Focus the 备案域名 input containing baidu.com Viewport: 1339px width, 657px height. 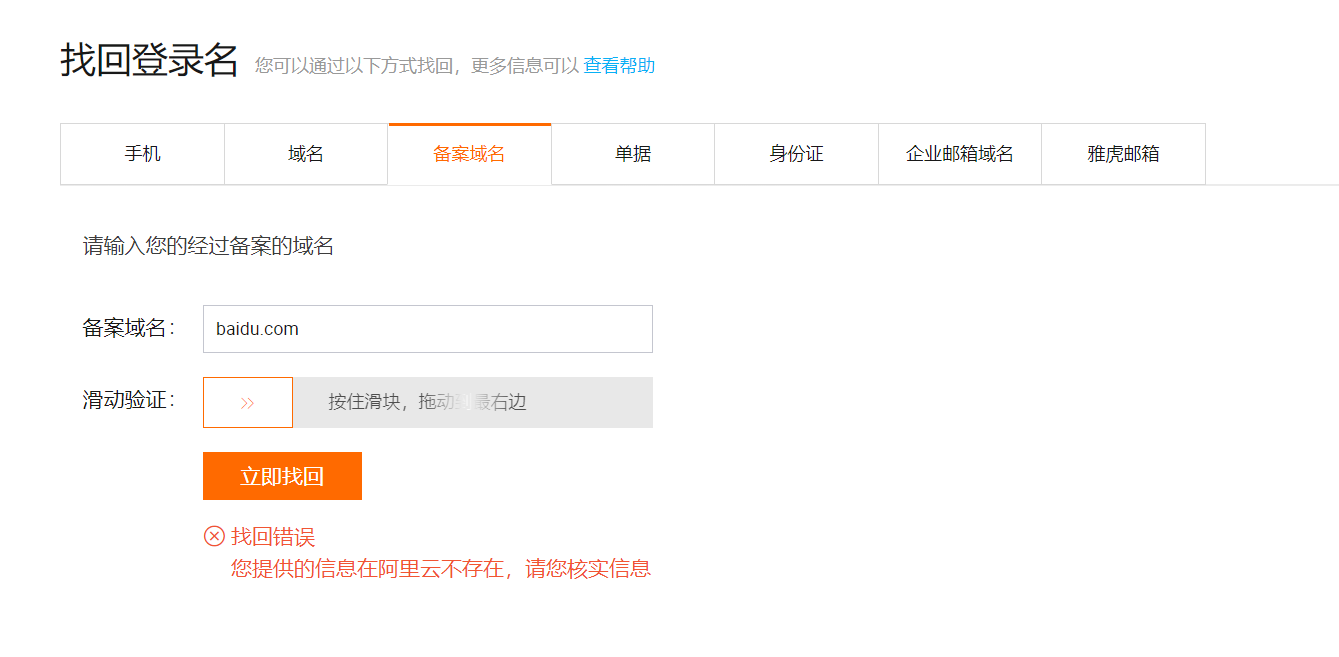(x=428, y=329)
